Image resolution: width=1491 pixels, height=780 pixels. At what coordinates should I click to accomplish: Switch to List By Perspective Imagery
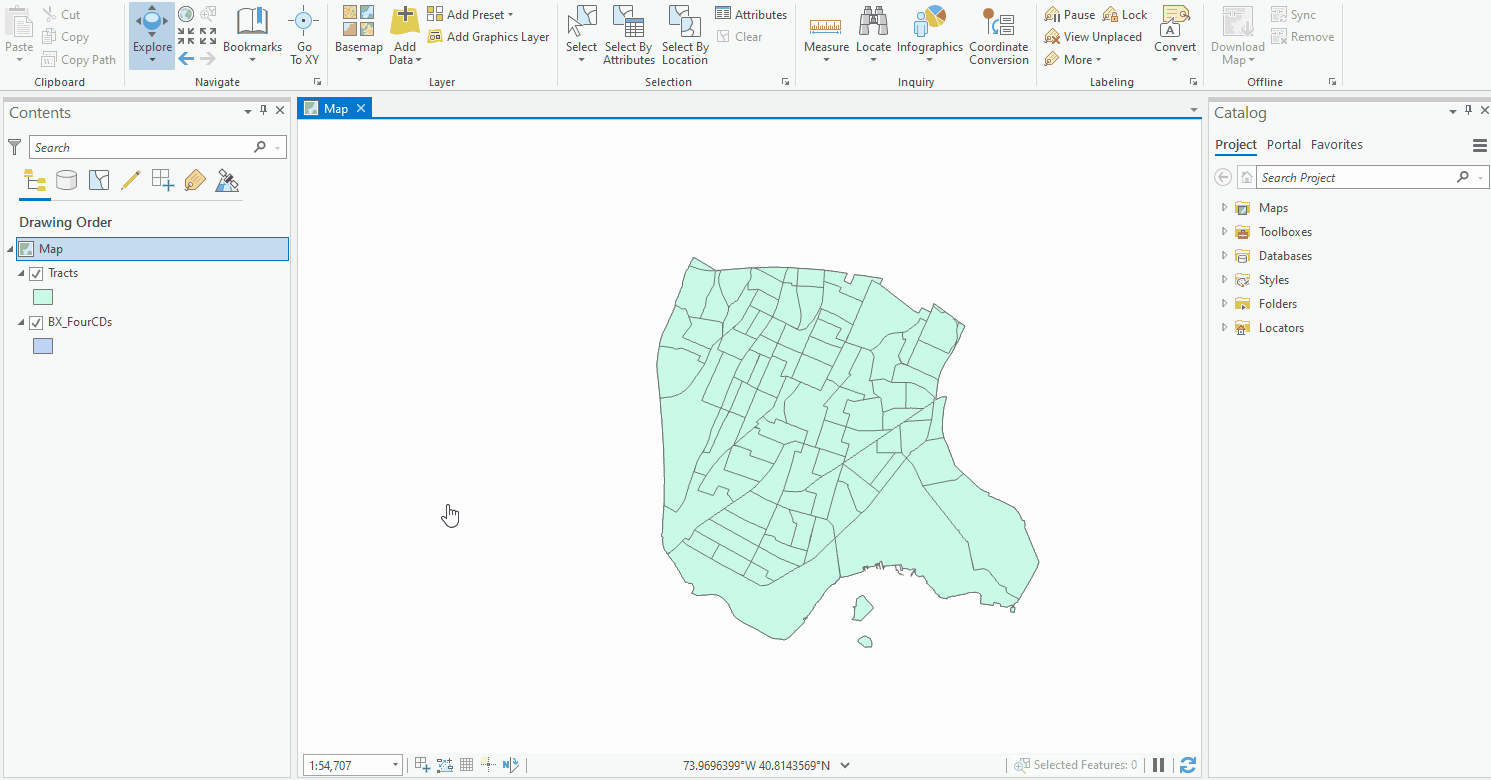(x=227, y=180)
